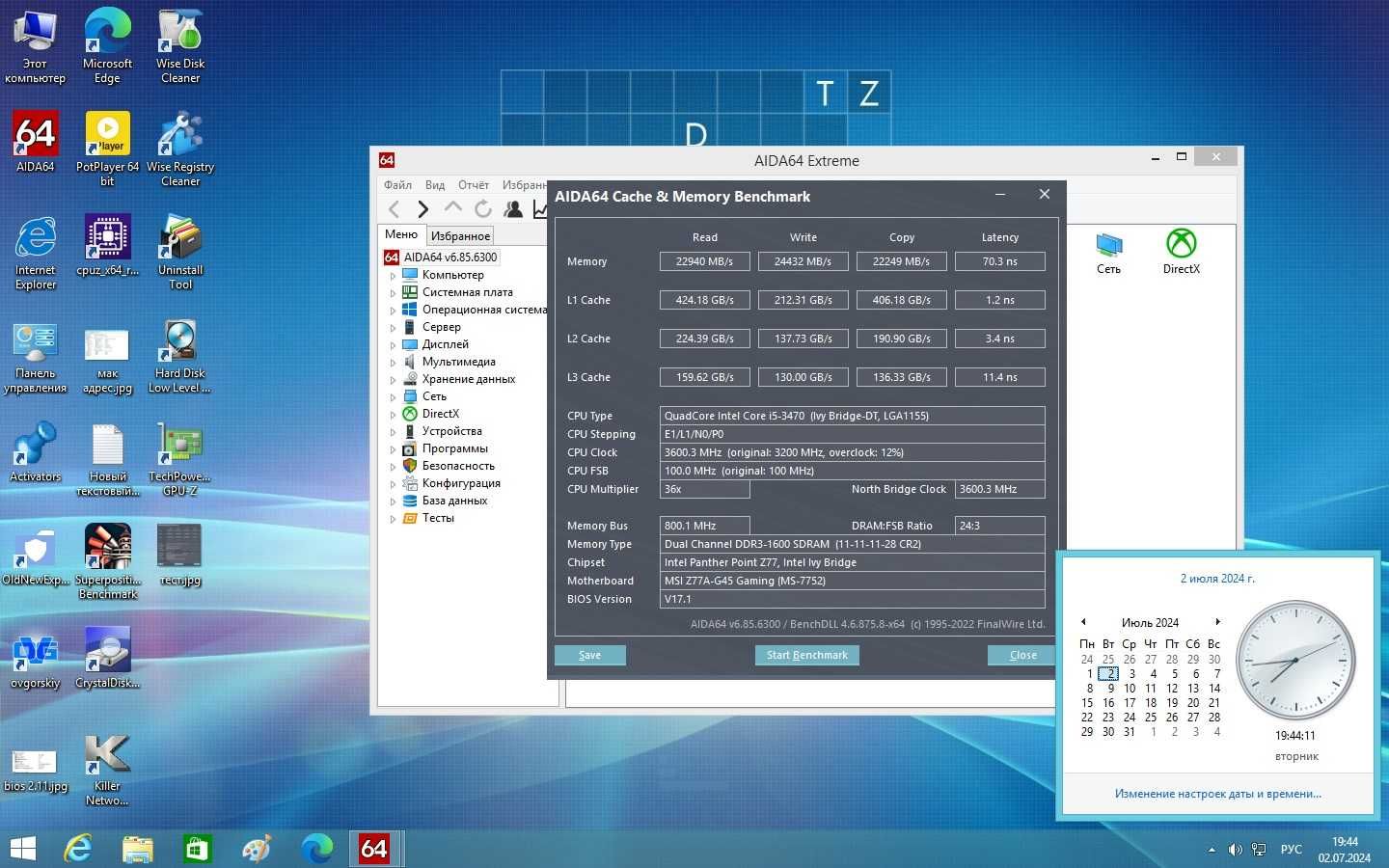Open Internet Explorer desktop icon
Viewport: 1389px width, 868px height.
pos(36,252)
